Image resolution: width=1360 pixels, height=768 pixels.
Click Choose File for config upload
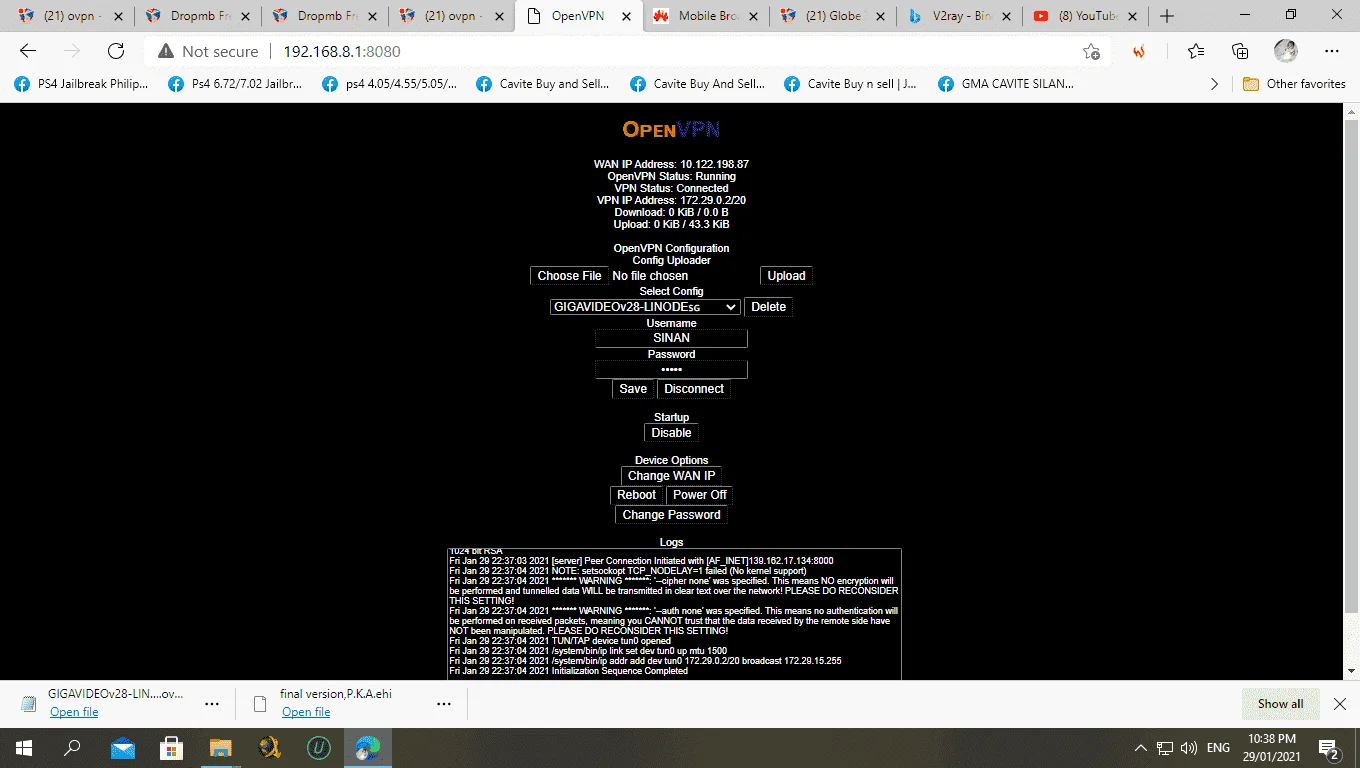[x=569, y=276]
